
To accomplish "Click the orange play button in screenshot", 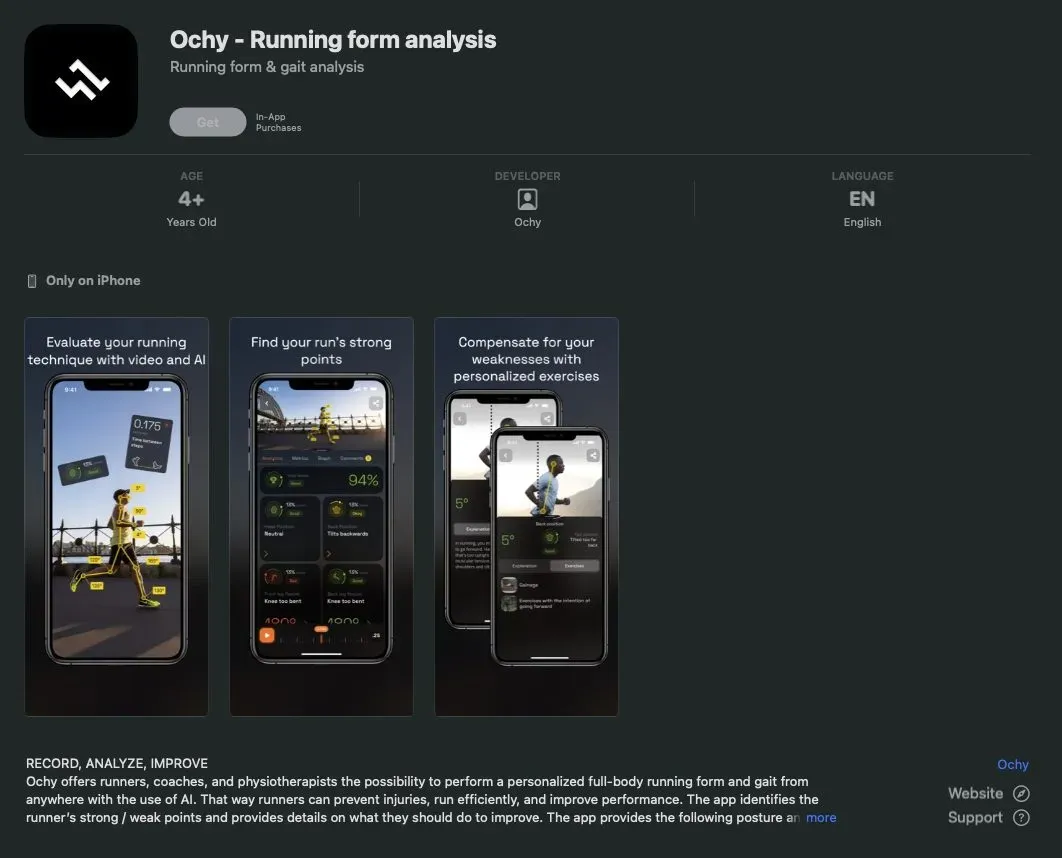I will [x=266, y=635].
